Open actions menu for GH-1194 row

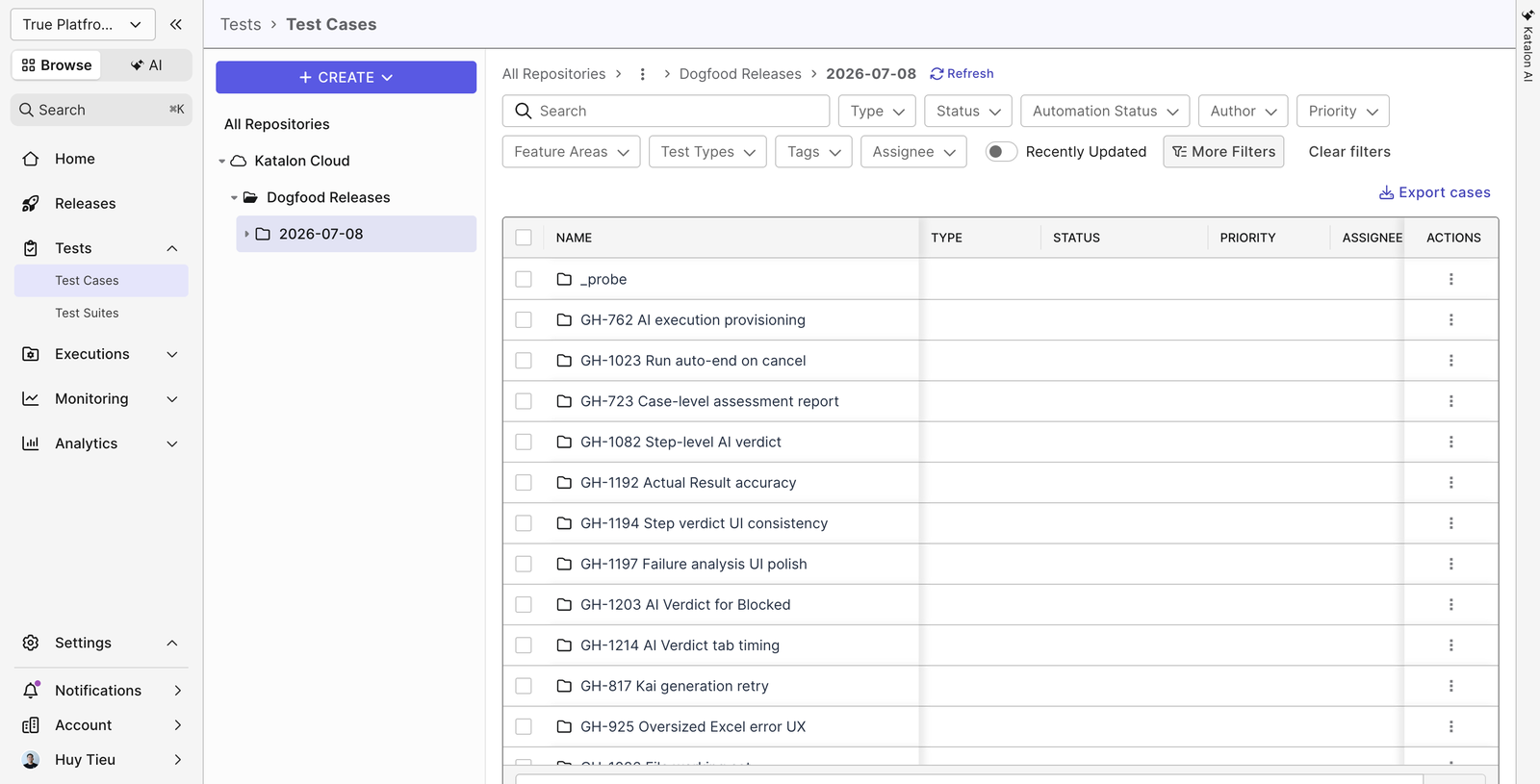click(x=1451, y=523)
